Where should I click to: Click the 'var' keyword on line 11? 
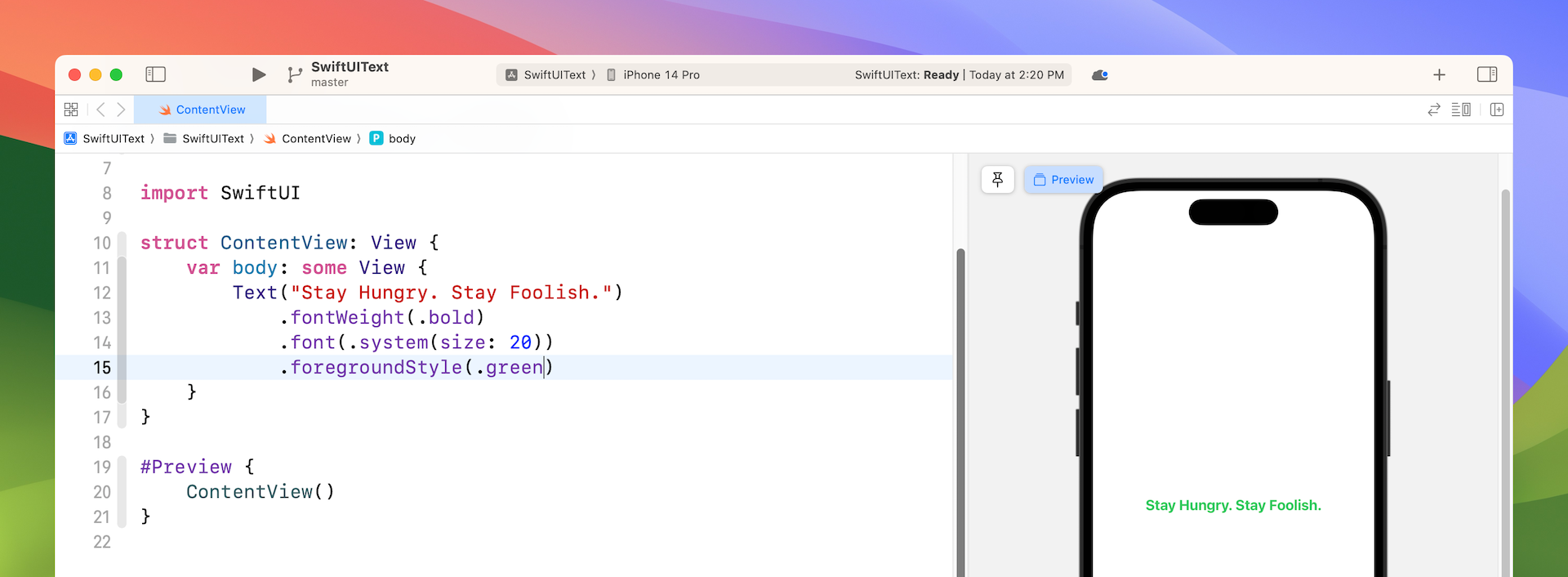203,268
